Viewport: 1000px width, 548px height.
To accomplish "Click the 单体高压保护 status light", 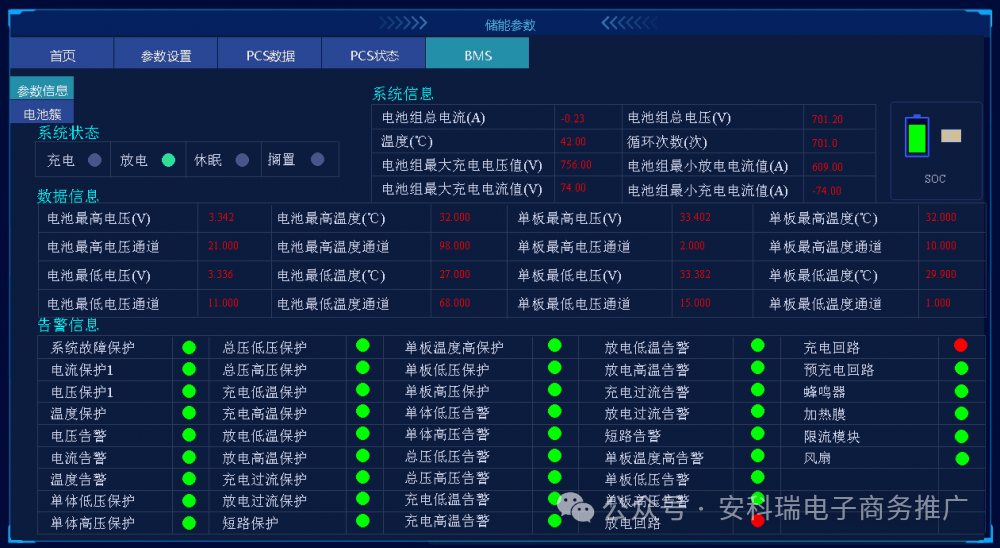I will (x=189, y=523).
